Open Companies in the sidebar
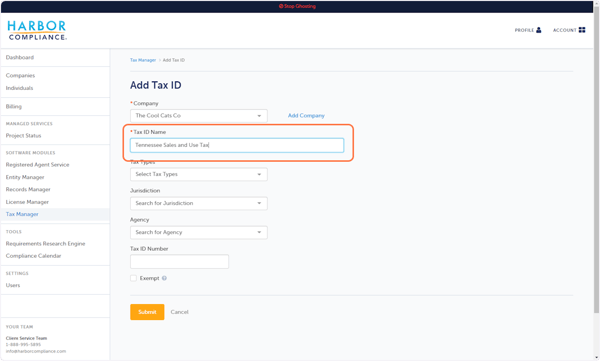This screenshot has height=361, width=600. [x=20, y=75]
